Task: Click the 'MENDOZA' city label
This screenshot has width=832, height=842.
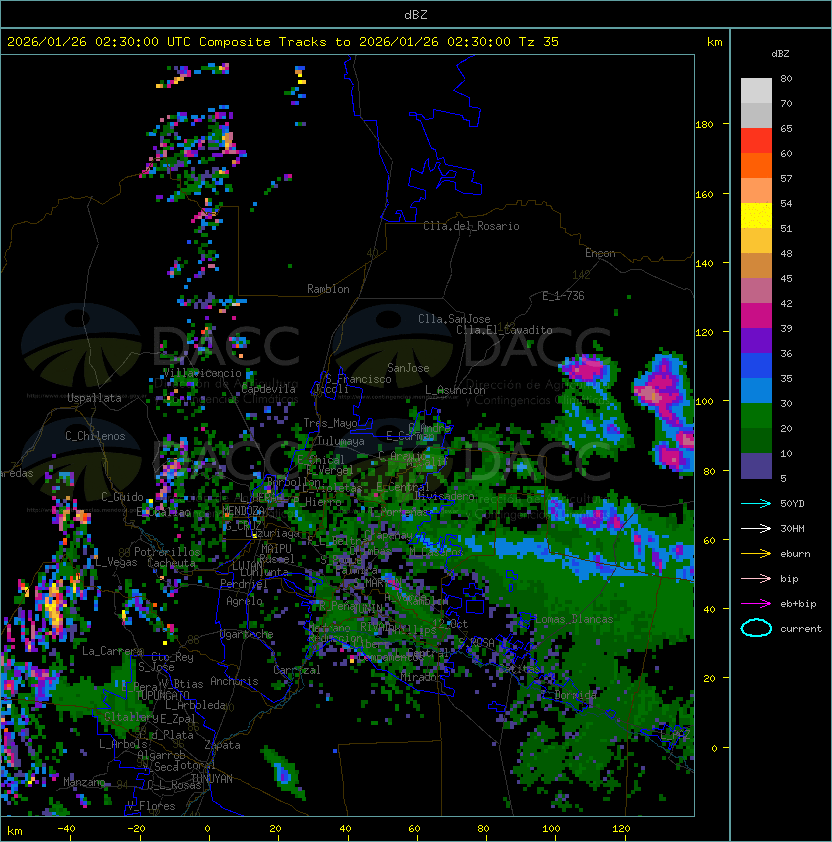Action: [243, 510]
